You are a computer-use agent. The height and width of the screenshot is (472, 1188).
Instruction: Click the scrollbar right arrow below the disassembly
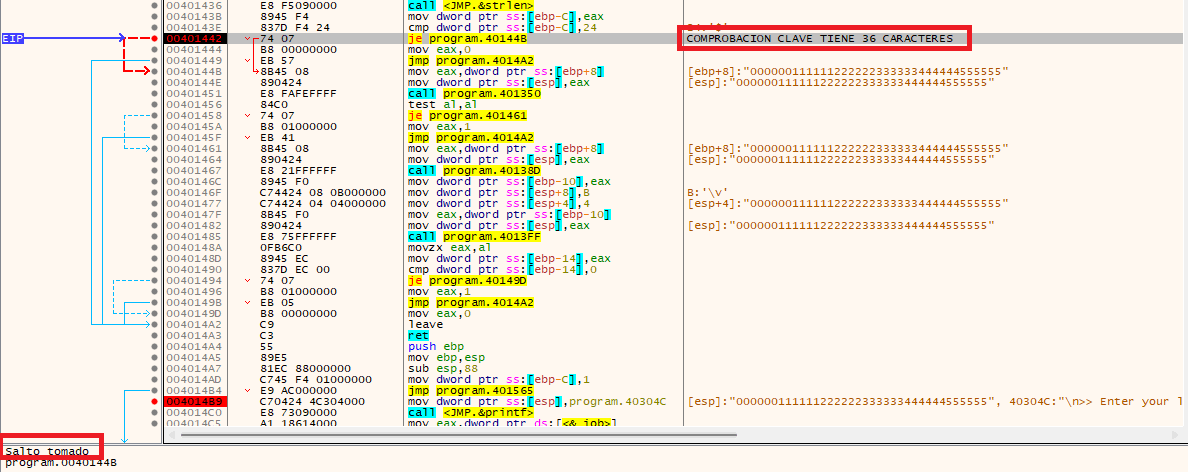pyautogui.click(x=1174, y=435)
